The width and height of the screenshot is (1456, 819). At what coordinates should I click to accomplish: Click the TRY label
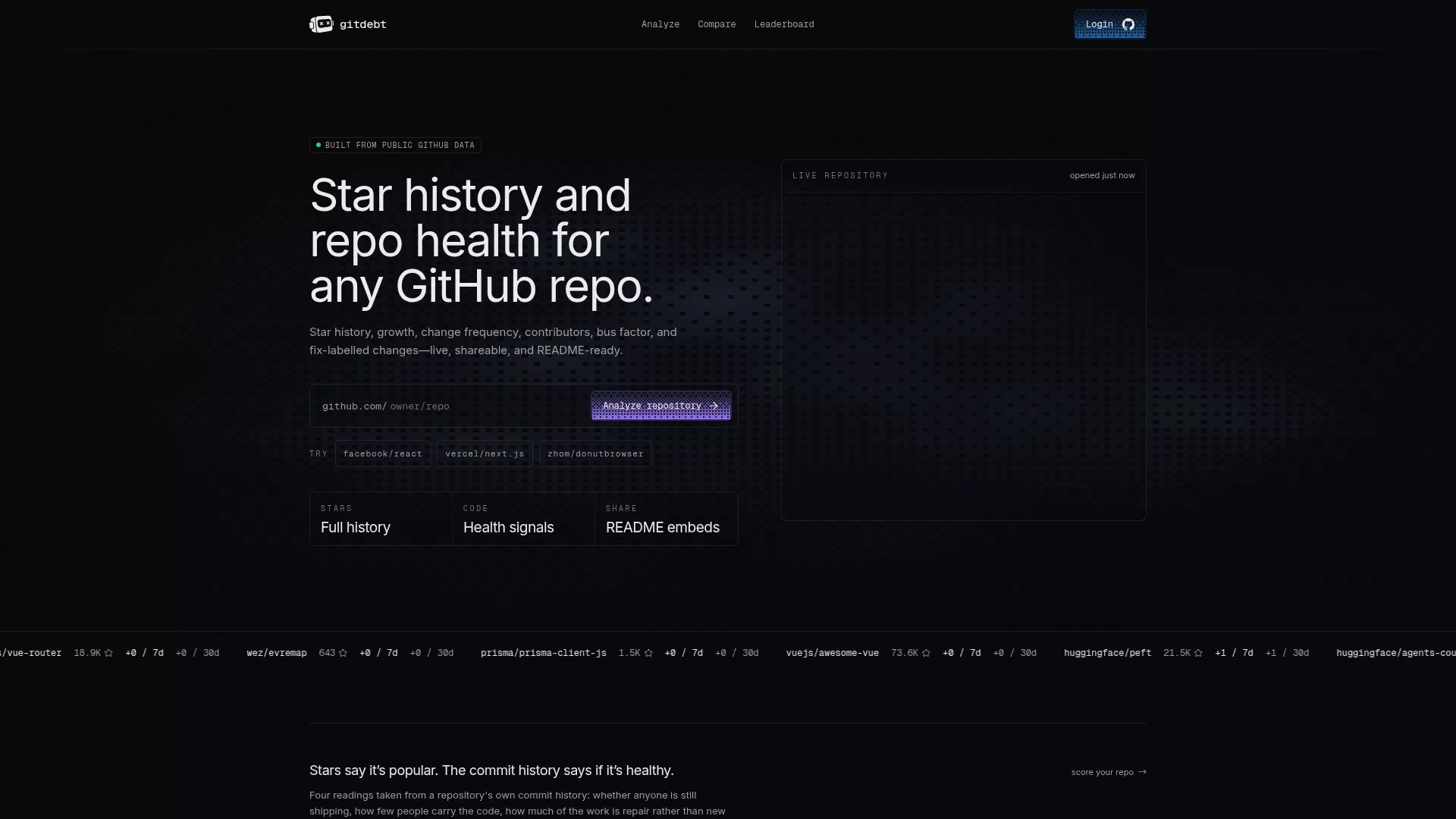point(318,453)
